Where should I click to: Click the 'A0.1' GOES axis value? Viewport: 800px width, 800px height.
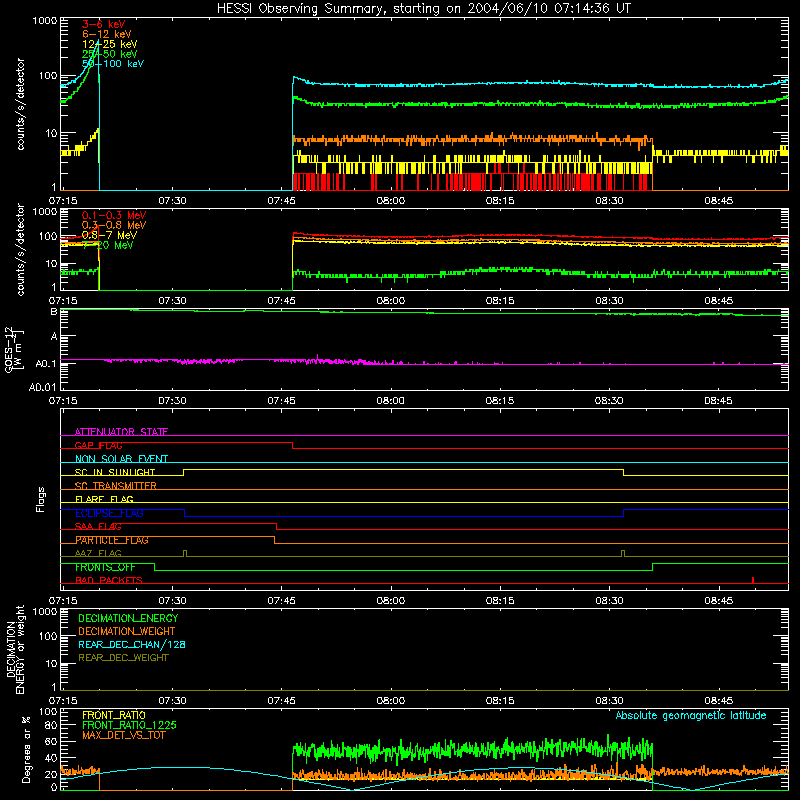pyautogui.click(x=48, y=364)
